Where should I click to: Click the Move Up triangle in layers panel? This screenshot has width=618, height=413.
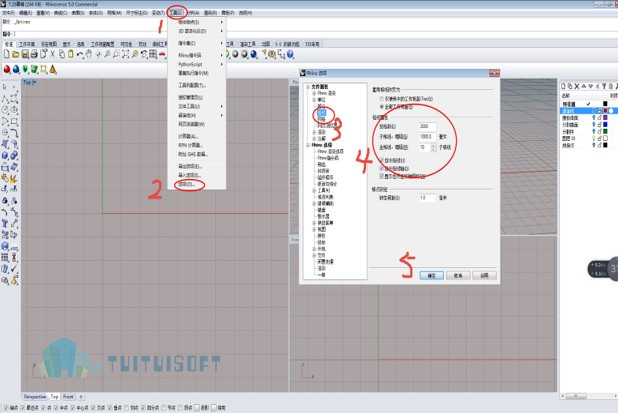coord(584,86)
